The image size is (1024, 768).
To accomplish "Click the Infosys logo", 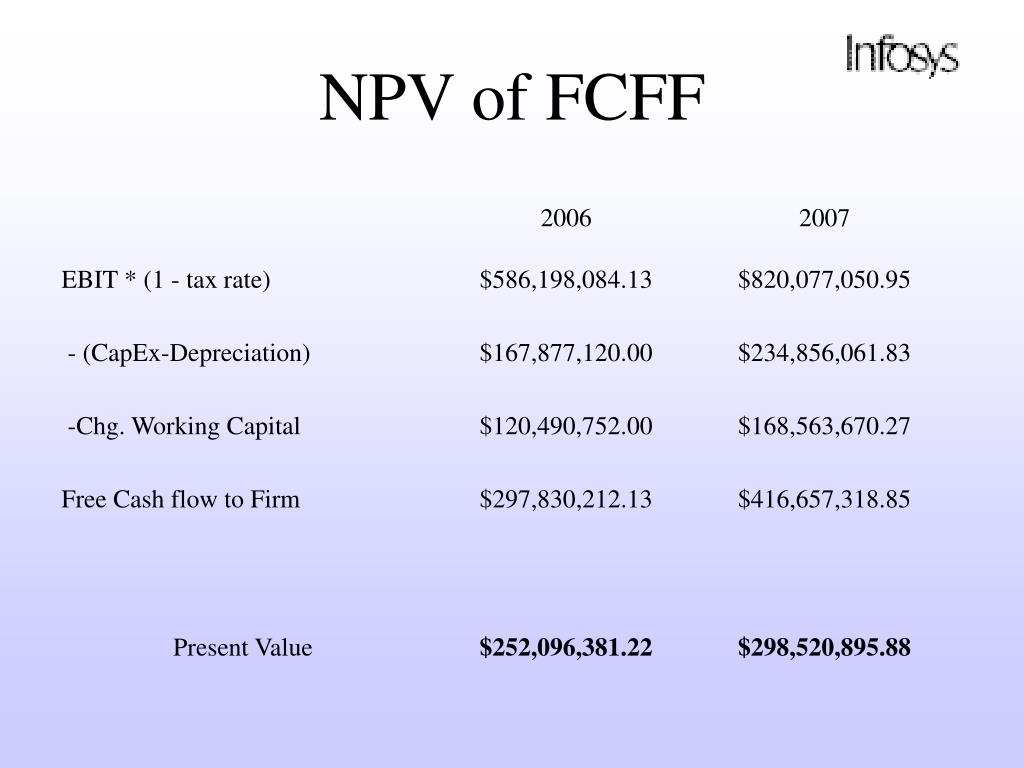I will (902, 56).
